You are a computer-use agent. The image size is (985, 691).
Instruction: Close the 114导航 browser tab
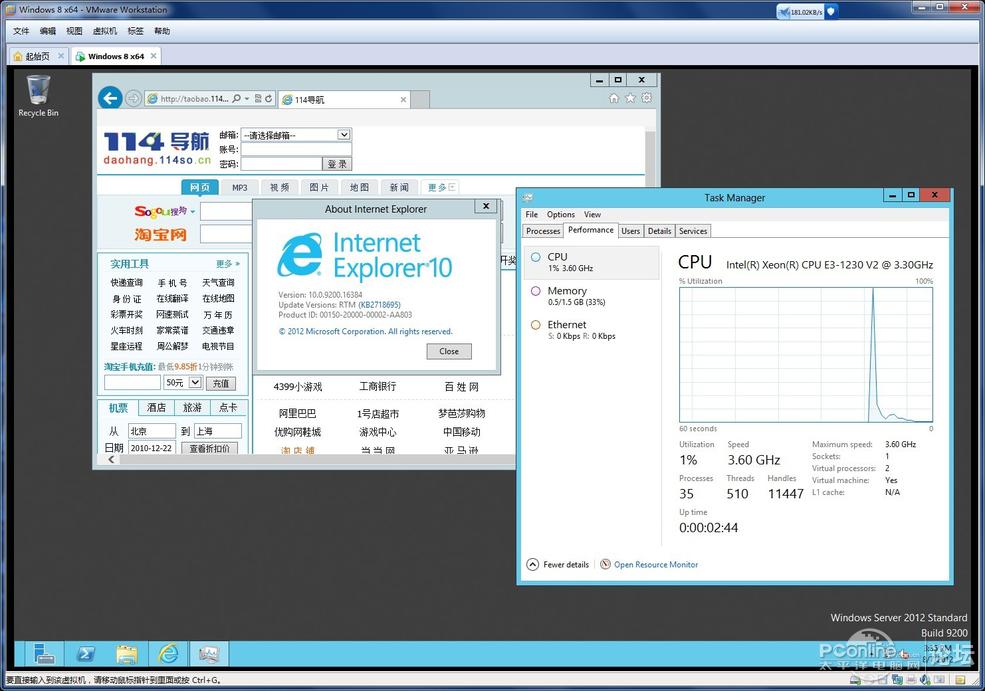(x=403, y=99)
